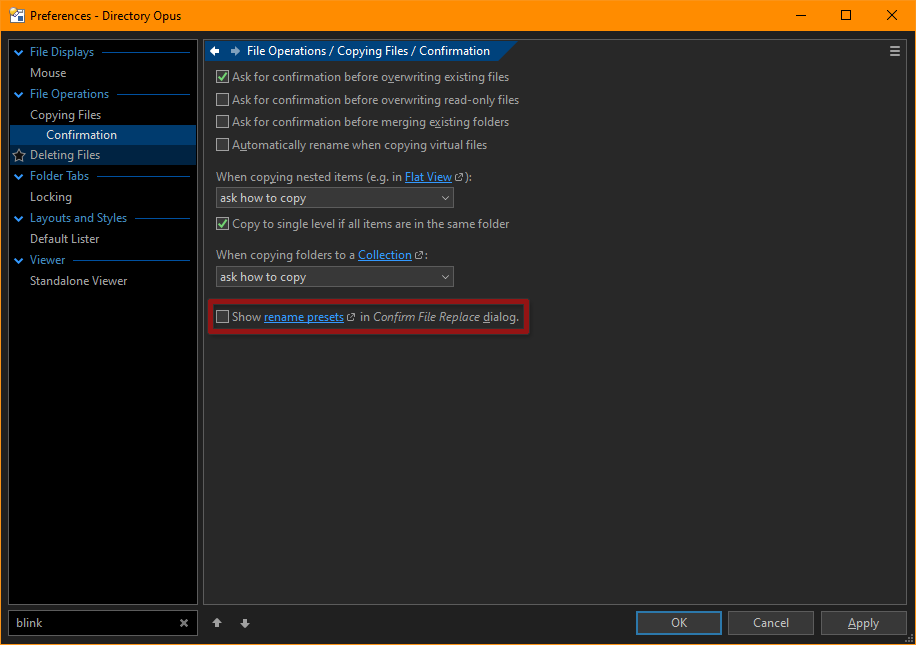
Task: Open the Mouse preferences page
Action: point(48,73)
